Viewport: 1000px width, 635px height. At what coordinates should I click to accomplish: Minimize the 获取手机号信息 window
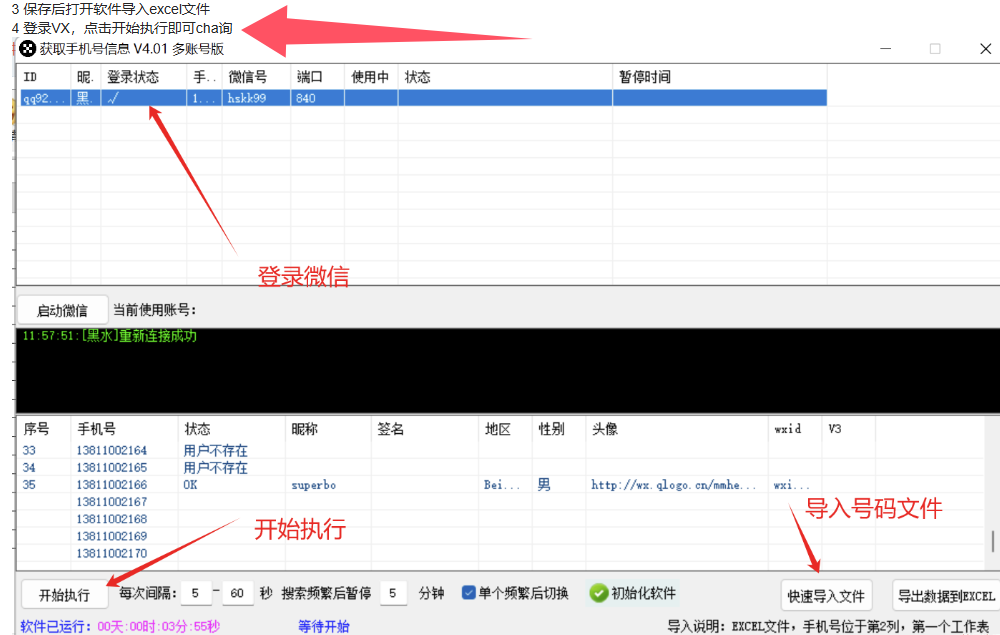click(x=884, y=48)
